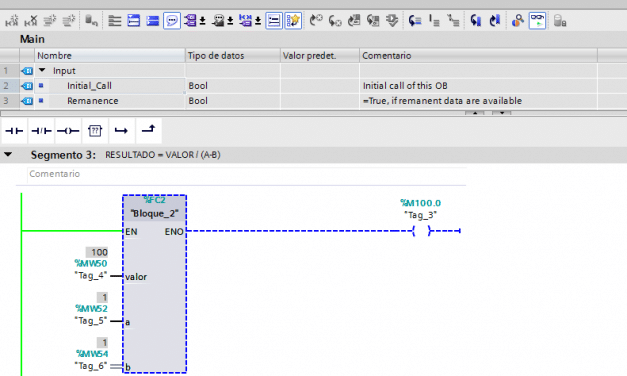
Task: Click the Tipo de datos column header
Action: click(x=233, y=56)
